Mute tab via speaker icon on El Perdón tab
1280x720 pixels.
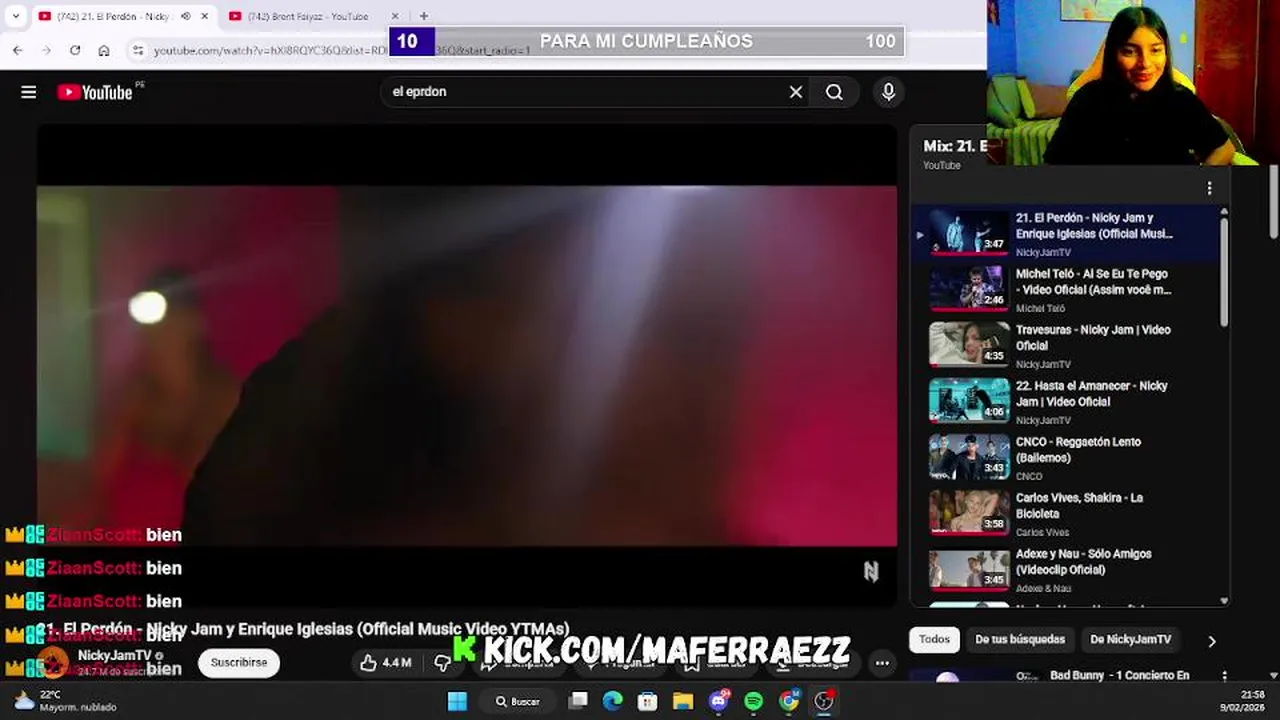tap(185, 16)
